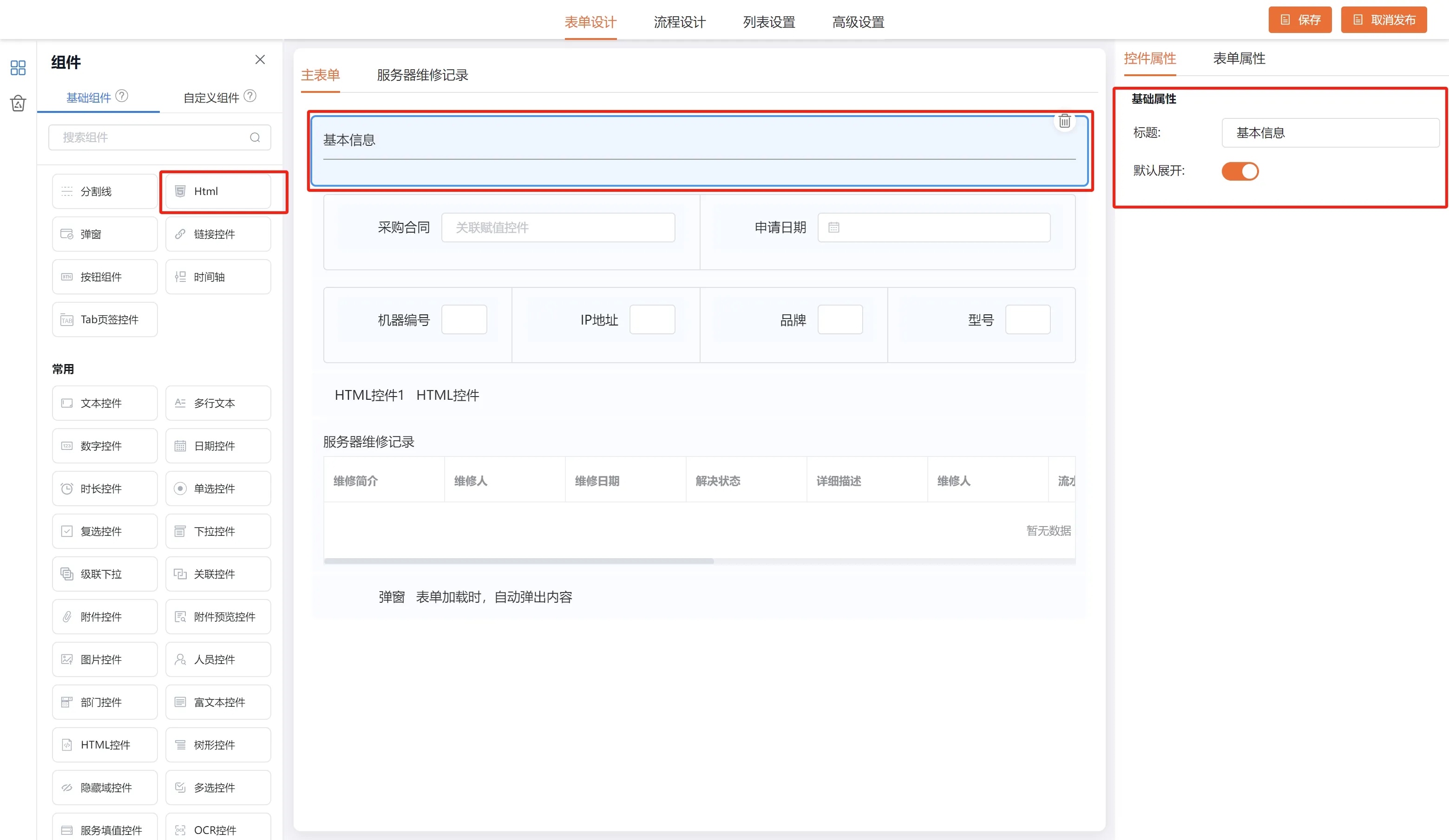Close the 组件 panel
Image resolution: width=1449 pixels, height=840 pixels.
[260, 60]
